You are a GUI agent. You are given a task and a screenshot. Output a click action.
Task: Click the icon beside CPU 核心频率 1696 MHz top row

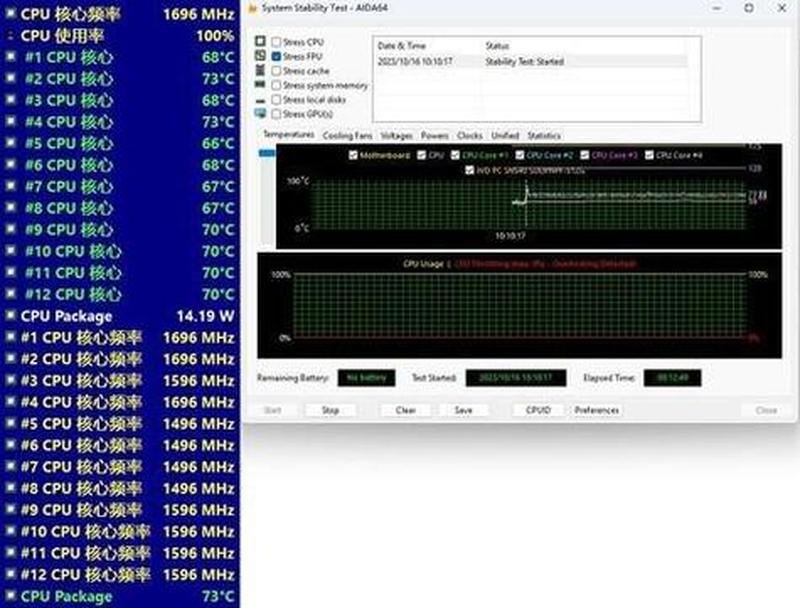(10, 13)
